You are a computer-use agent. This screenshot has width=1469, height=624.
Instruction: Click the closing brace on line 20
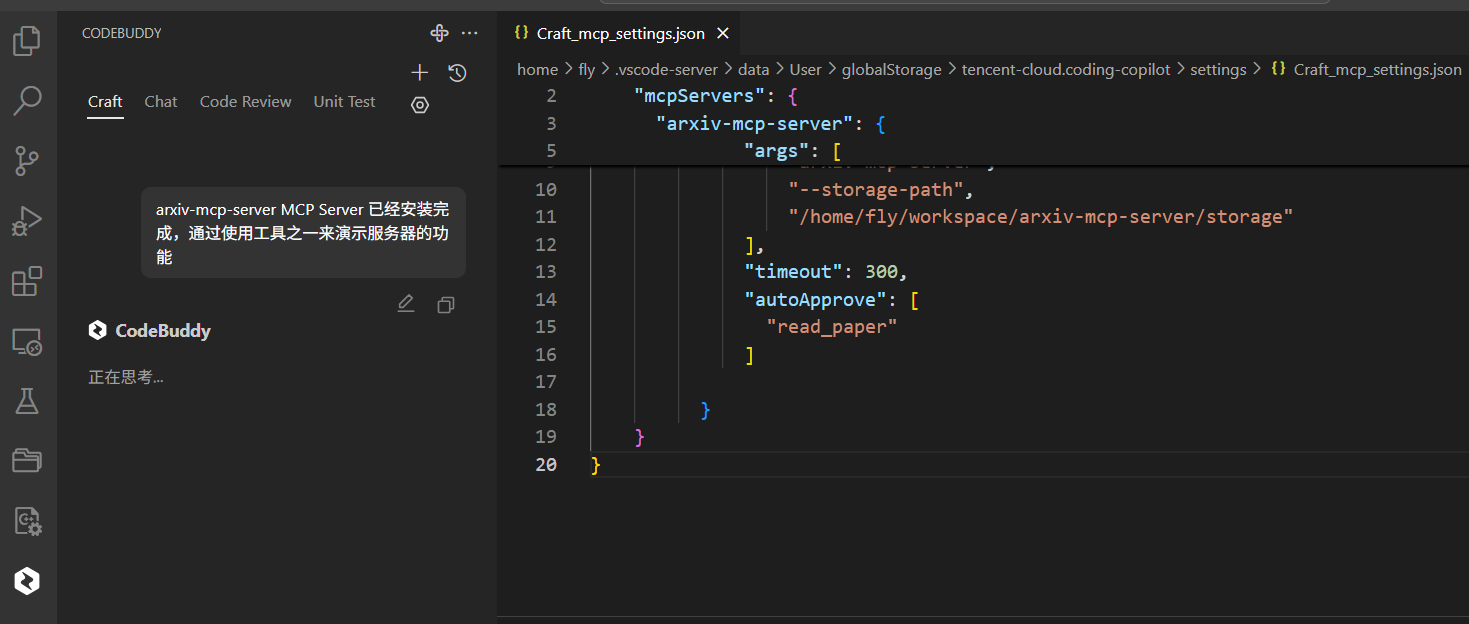click(x=596, y=465)
